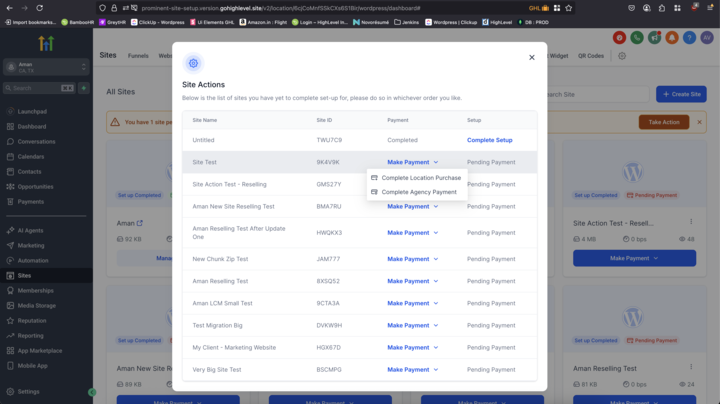Select Complete Location Purchase option

(x=416, y=178)
